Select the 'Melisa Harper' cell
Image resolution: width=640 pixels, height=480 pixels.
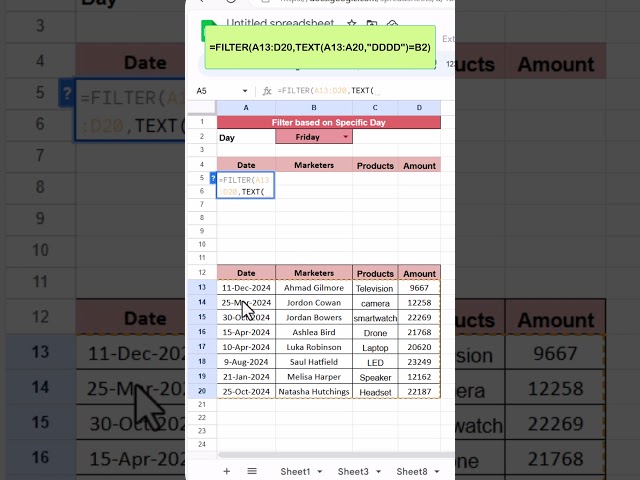point(314,377)
